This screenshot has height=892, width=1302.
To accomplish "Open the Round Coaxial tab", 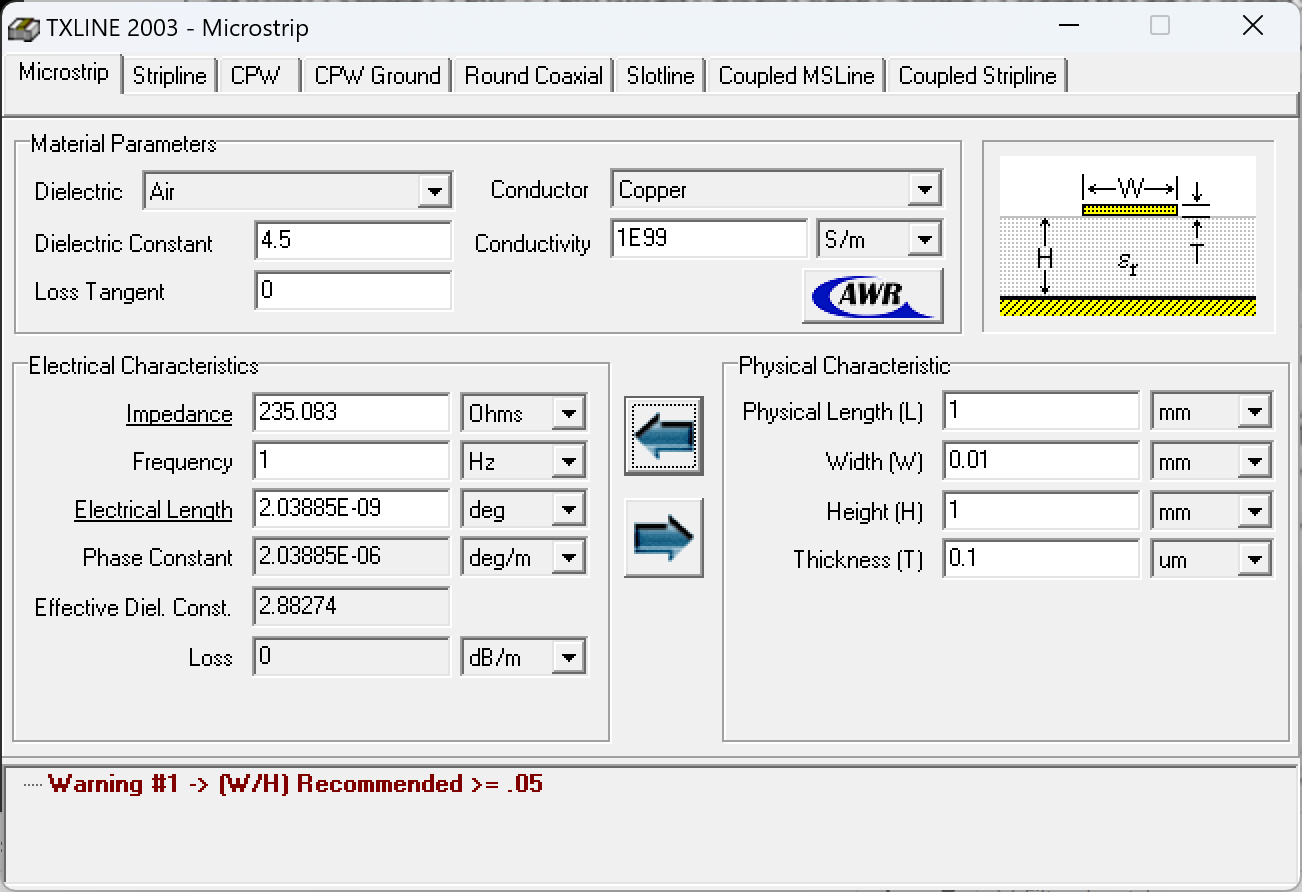I will (x=533, y=76).
